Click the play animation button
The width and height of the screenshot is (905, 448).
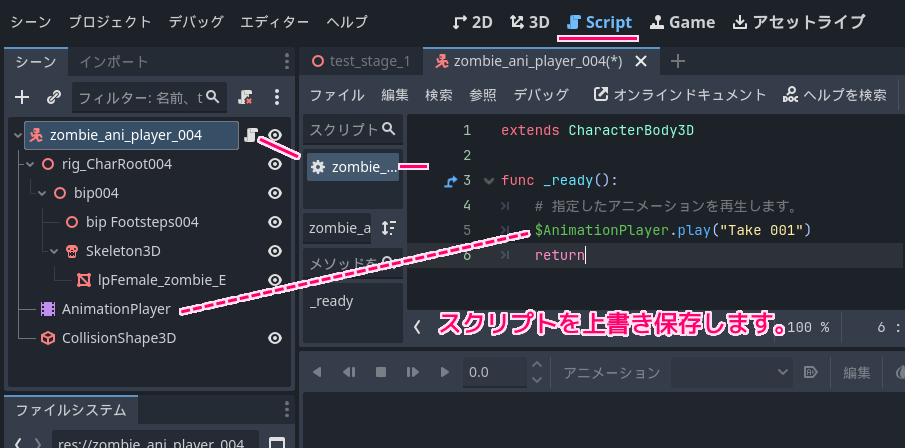pyautogui.click(x=445, y=372)
